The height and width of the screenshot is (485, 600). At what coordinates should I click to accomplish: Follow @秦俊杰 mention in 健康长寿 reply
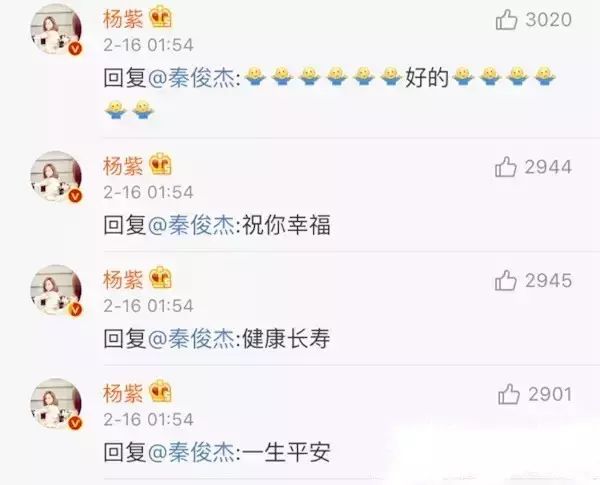click(191, 339)
